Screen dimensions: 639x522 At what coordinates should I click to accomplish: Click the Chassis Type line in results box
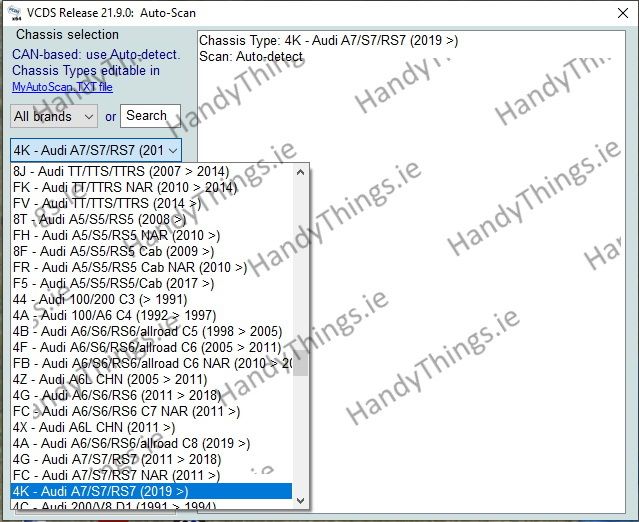tap(328, 40)
